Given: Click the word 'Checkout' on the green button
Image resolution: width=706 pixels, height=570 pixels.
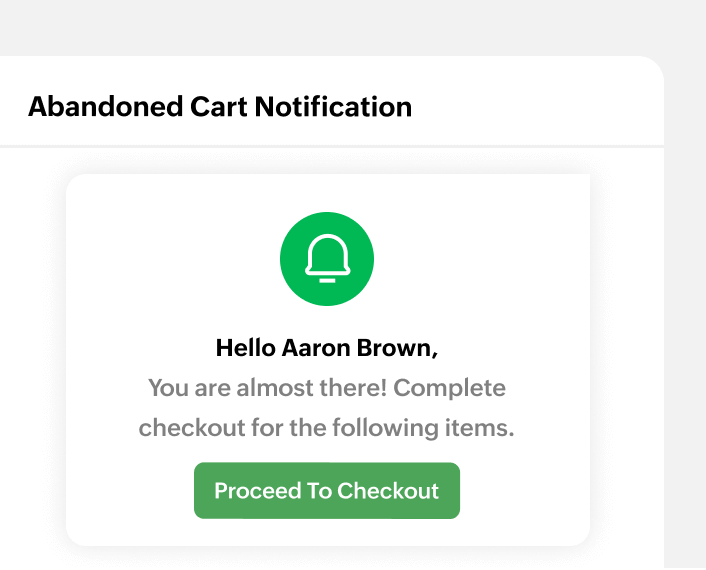Looking at the screenshot, I should click(x=388, y=491).
